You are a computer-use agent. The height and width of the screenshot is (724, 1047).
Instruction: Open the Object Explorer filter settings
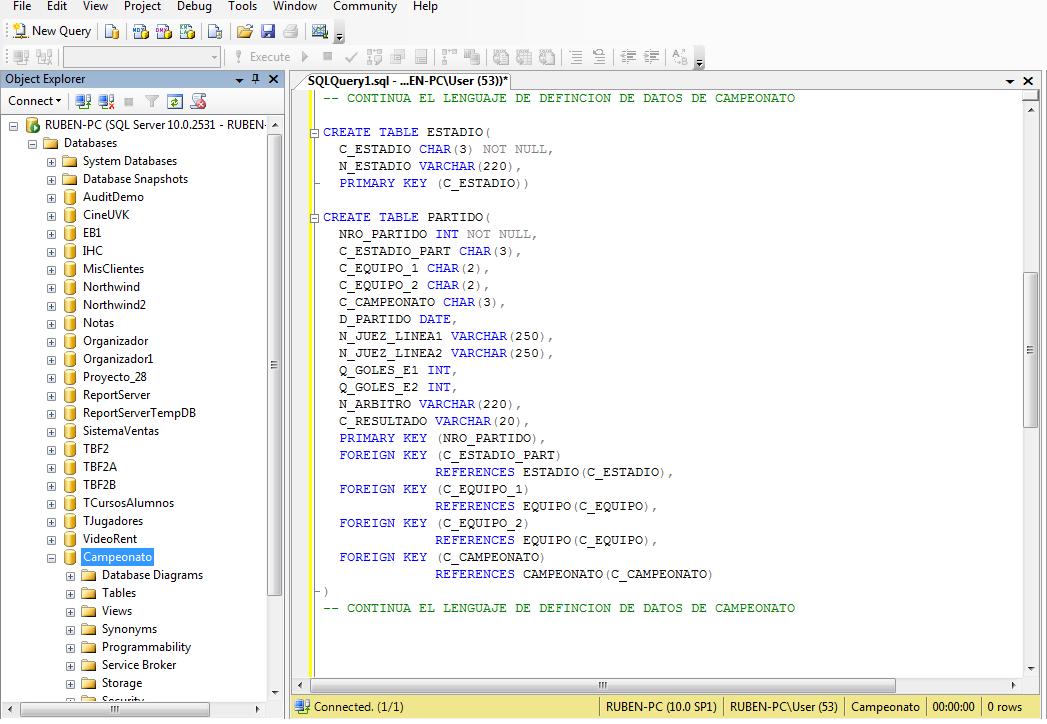coord(152,100)
